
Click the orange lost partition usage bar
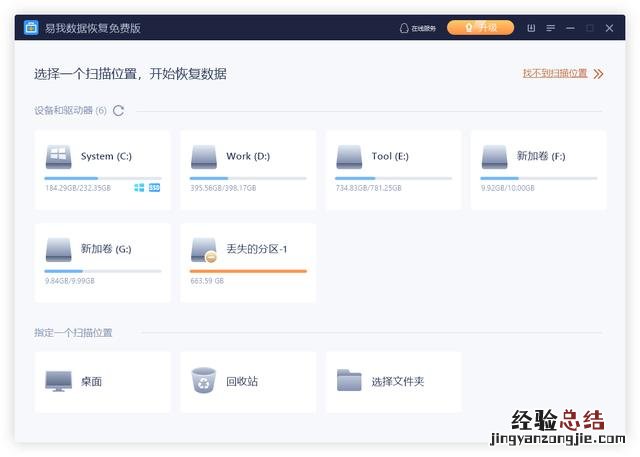[x=248, y=271]
